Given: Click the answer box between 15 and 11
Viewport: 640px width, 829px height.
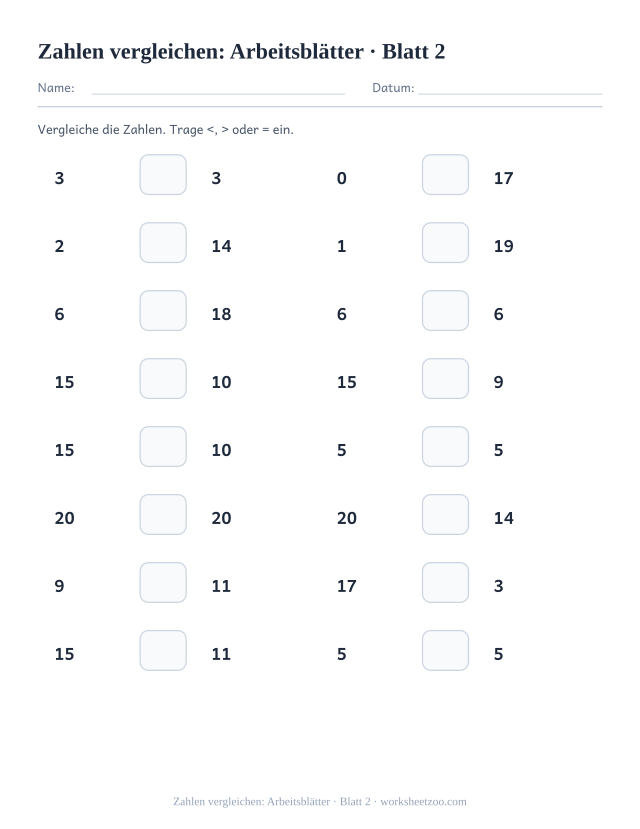Looking at the screenshot, I should (x=163, y=650).
